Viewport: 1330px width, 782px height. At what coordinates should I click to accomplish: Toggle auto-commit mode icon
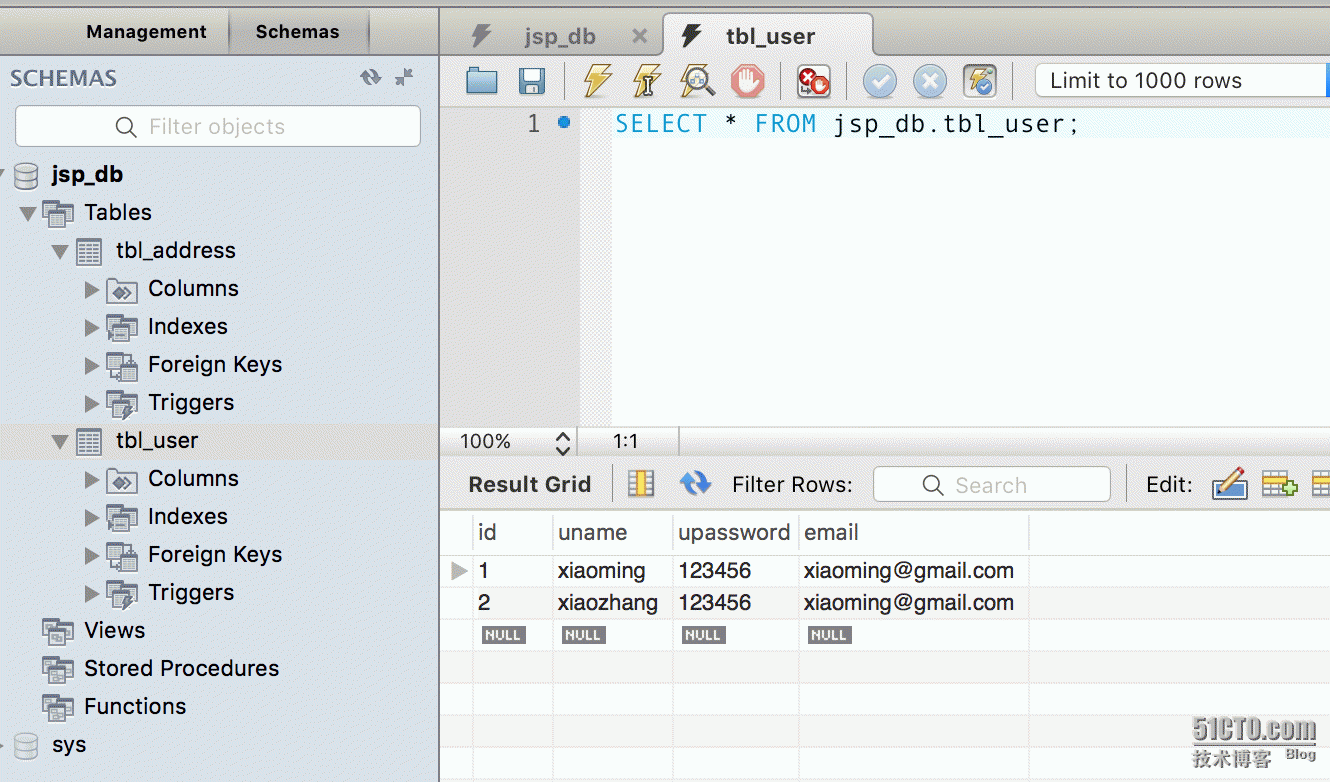(980, 81)
